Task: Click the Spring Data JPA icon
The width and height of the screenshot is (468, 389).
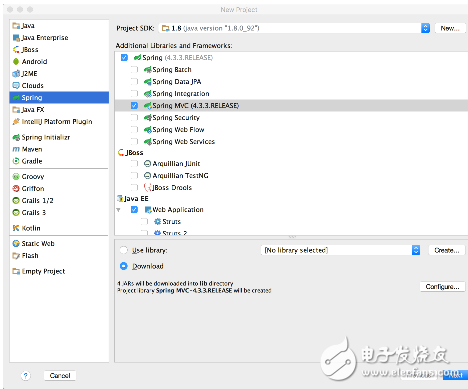Action: point(148,82)
